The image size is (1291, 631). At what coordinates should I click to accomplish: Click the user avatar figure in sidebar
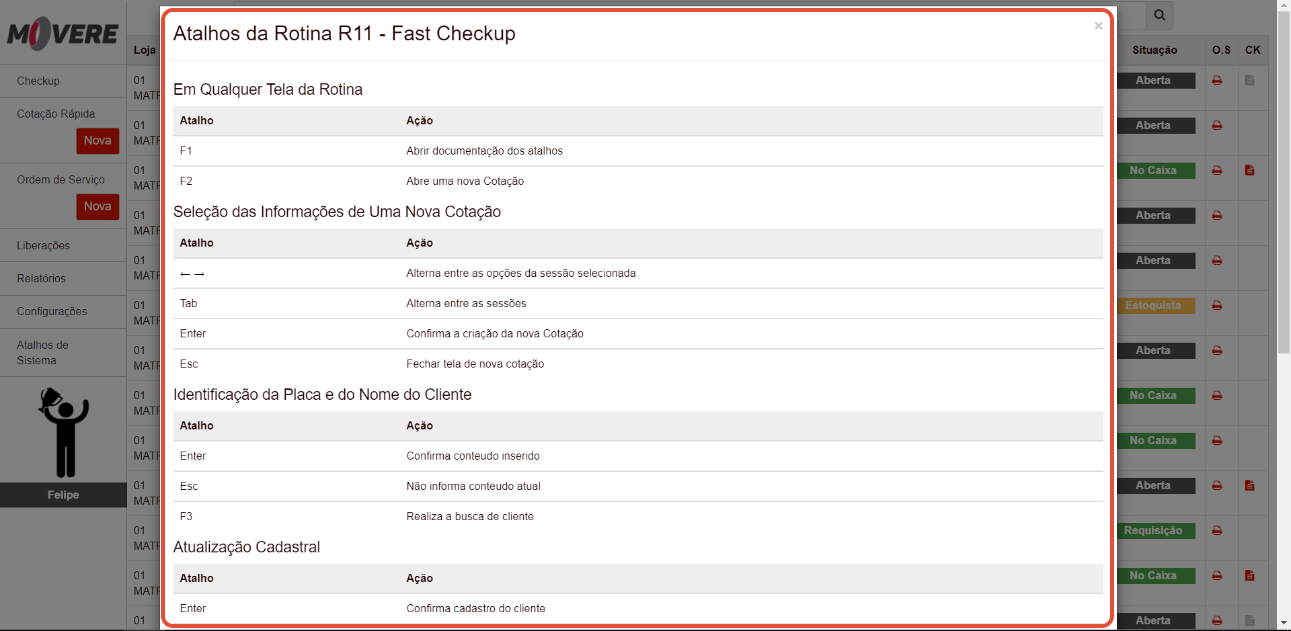63,431
